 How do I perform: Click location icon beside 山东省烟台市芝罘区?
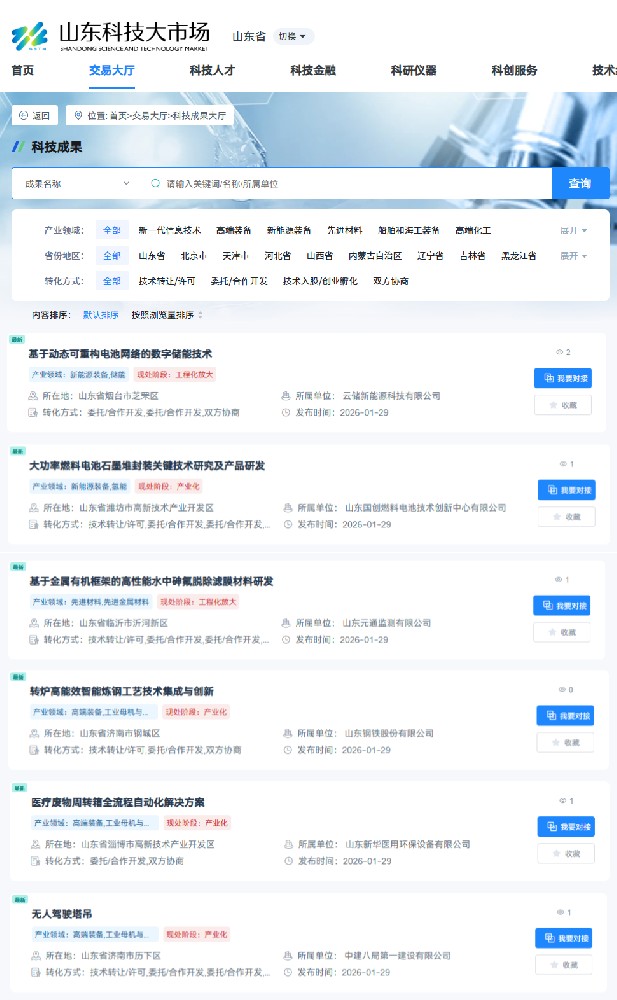pos(33,396)
